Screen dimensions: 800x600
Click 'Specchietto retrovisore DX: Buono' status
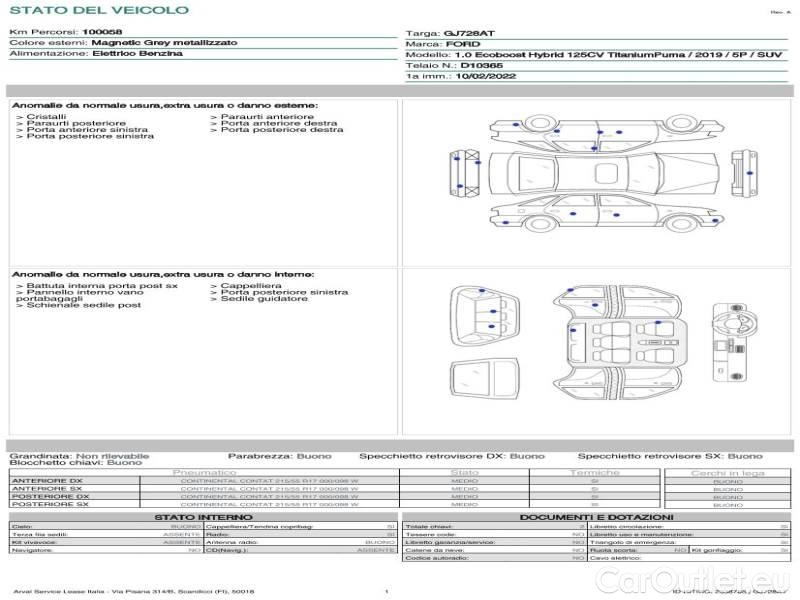coord(452,456)
